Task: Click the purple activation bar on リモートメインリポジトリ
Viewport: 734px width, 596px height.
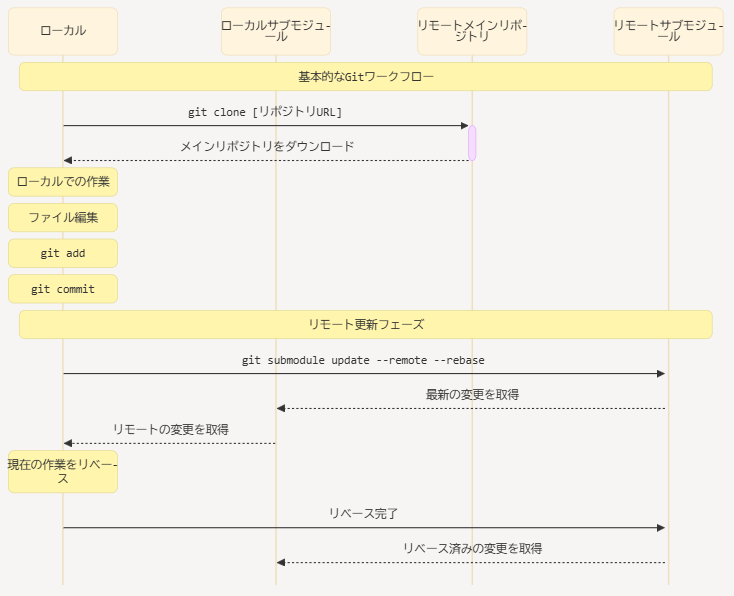Action: 472,143
